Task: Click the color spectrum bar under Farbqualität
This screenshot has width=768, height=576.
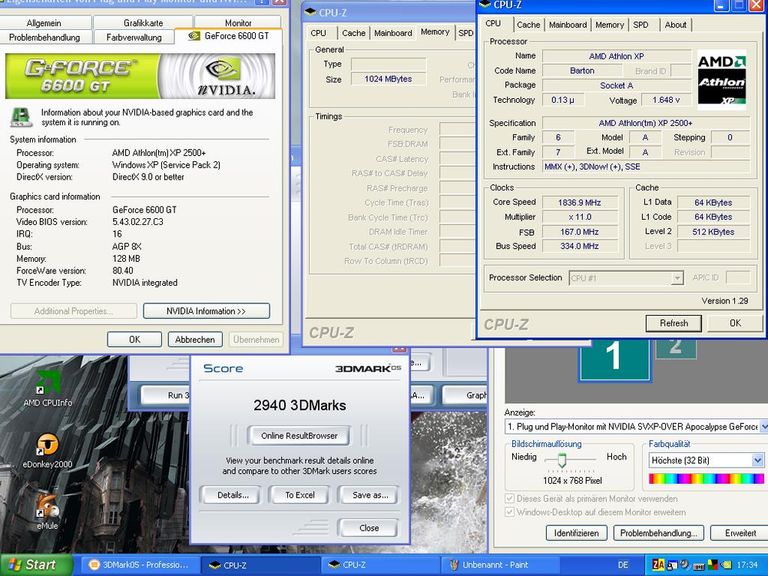Action: coord(706,479)
